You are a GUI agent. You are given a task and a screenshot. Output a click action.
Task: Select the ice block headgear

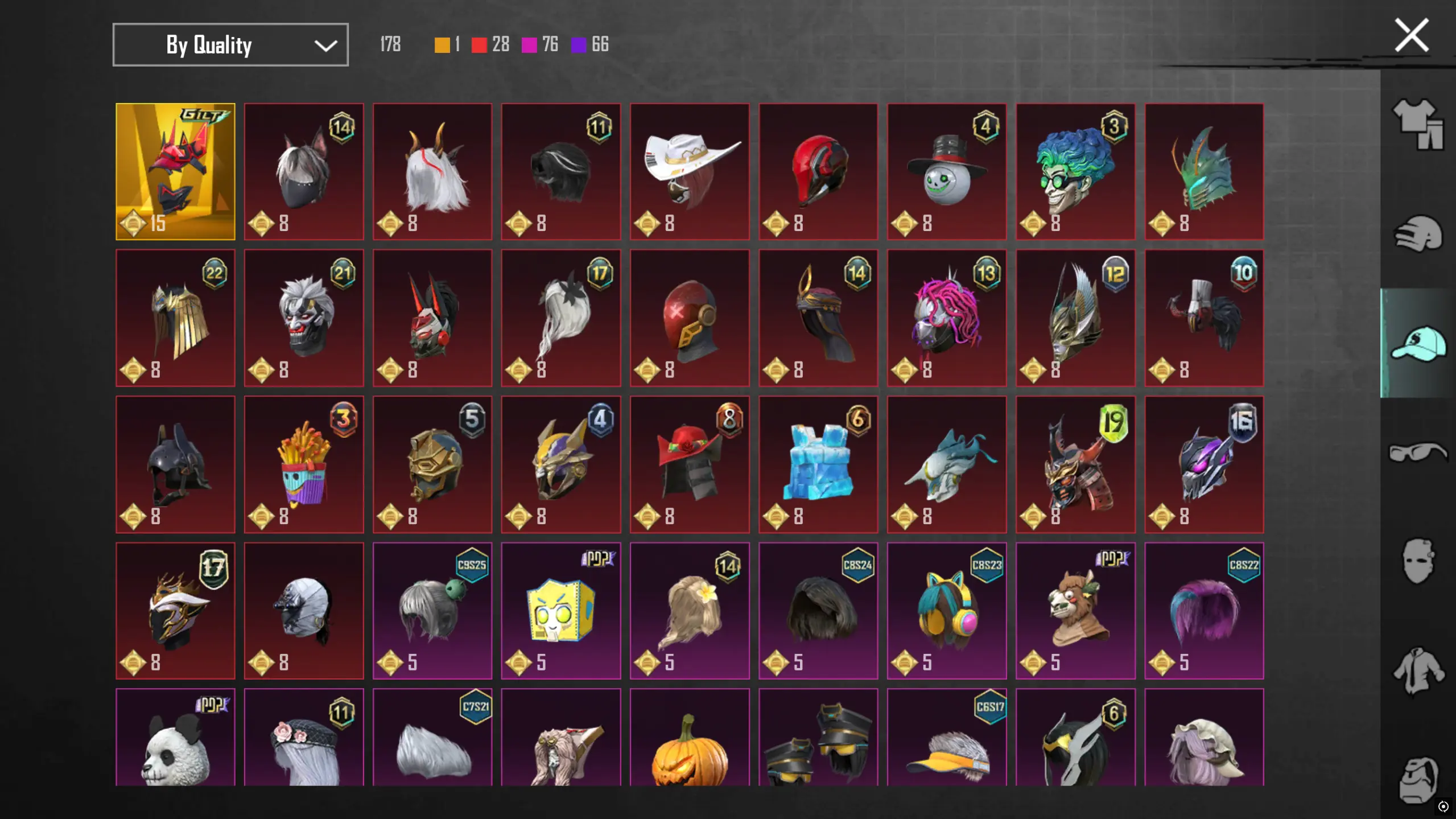[818, 464]
